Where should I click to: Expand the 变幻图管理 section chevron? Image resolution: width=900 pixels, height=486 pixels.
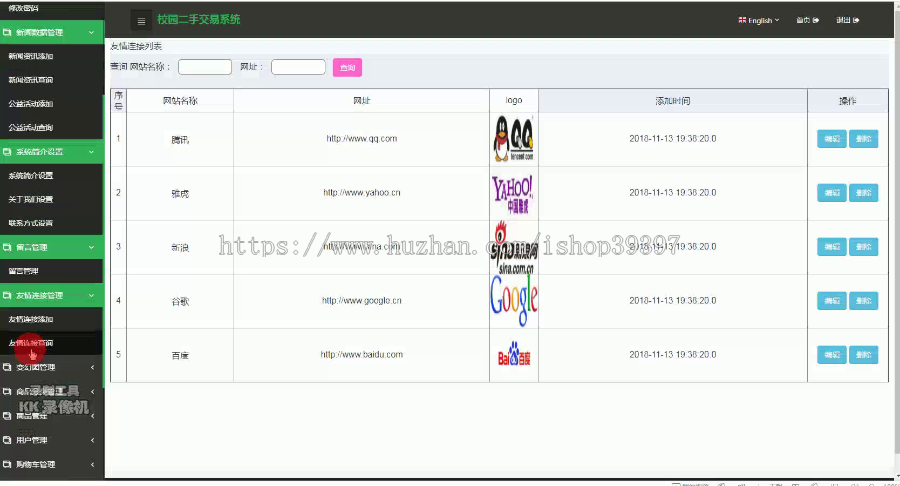[x=92, y=367]
